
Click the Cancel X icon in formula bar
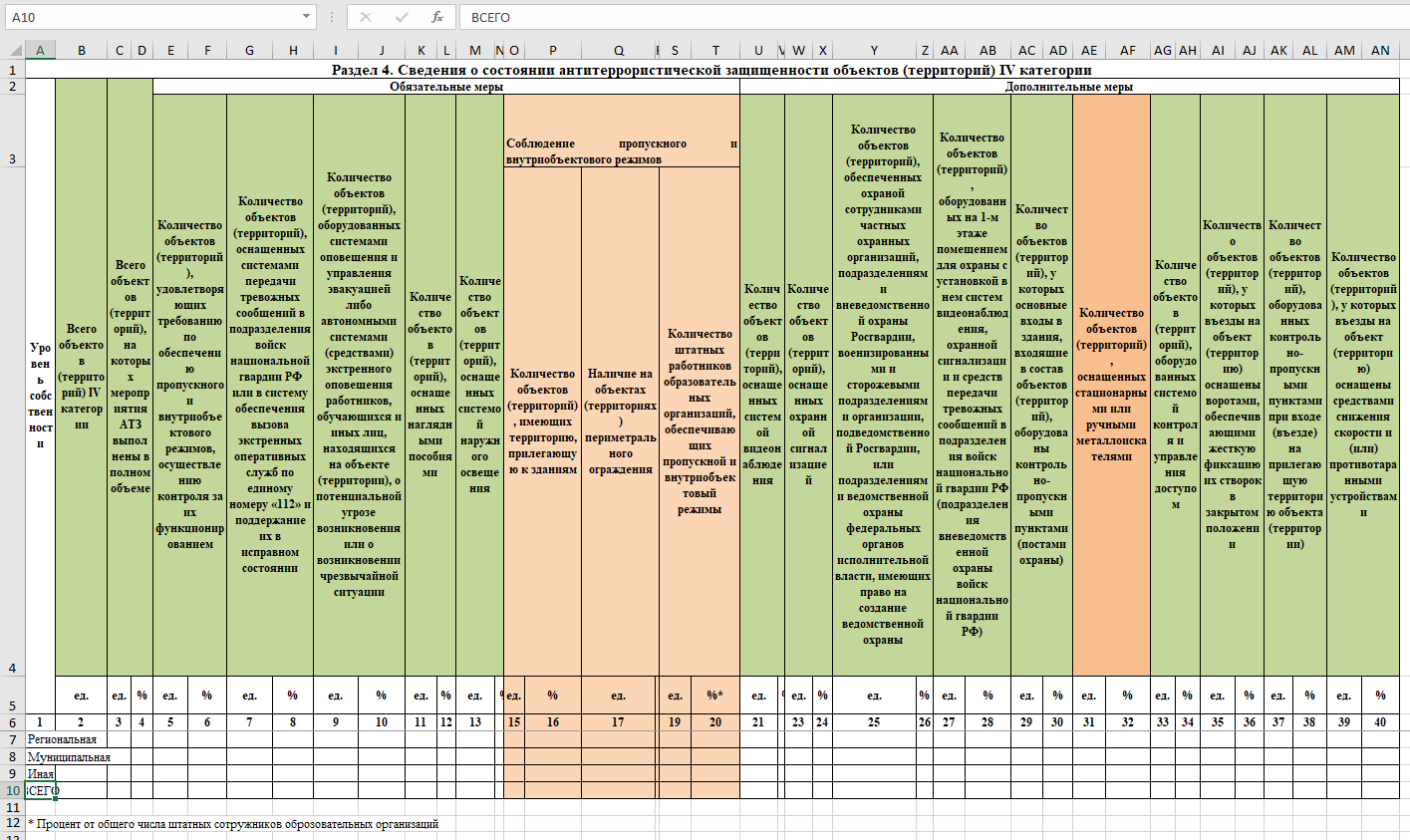click(366, 17)
